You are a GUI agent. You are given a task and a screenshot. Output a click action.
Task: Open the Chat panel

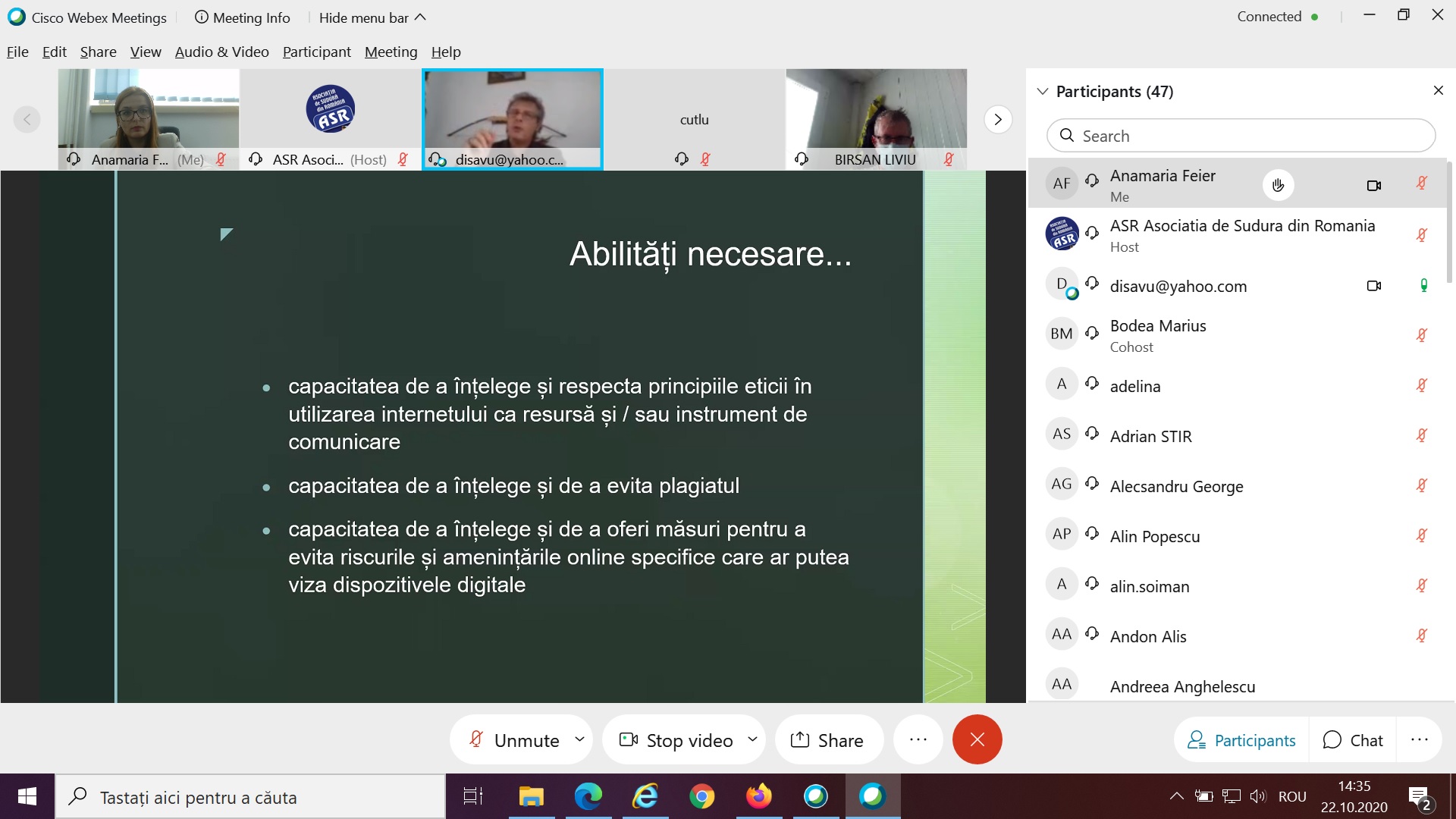[1354, 740]
